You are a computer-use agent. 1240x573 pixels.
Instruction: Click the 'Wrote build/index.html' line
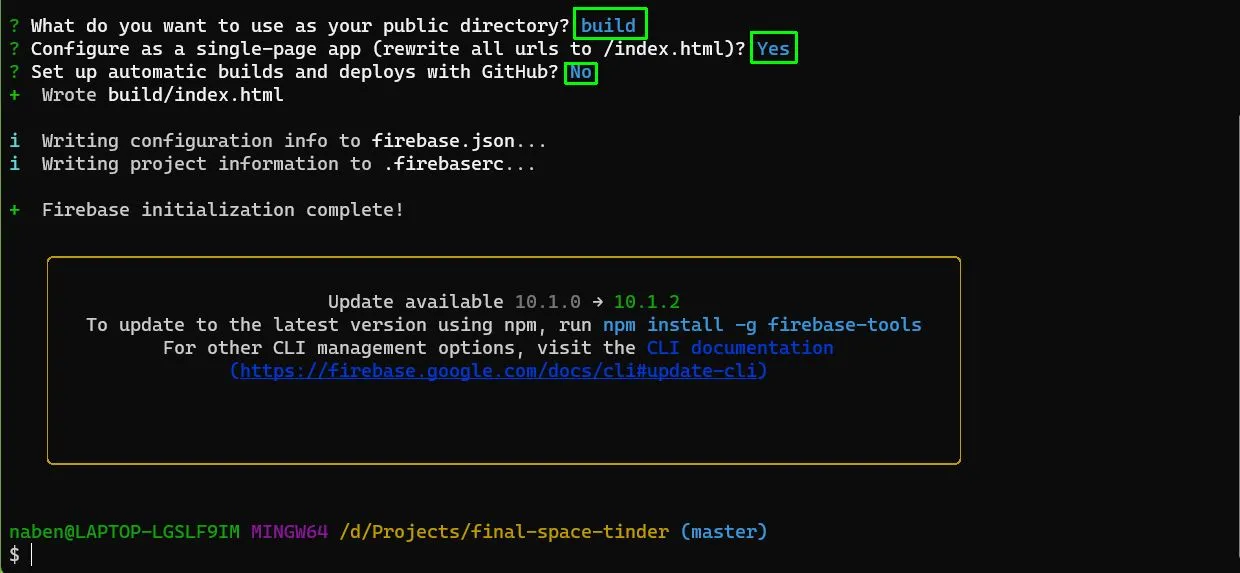[x=162, y=95]
